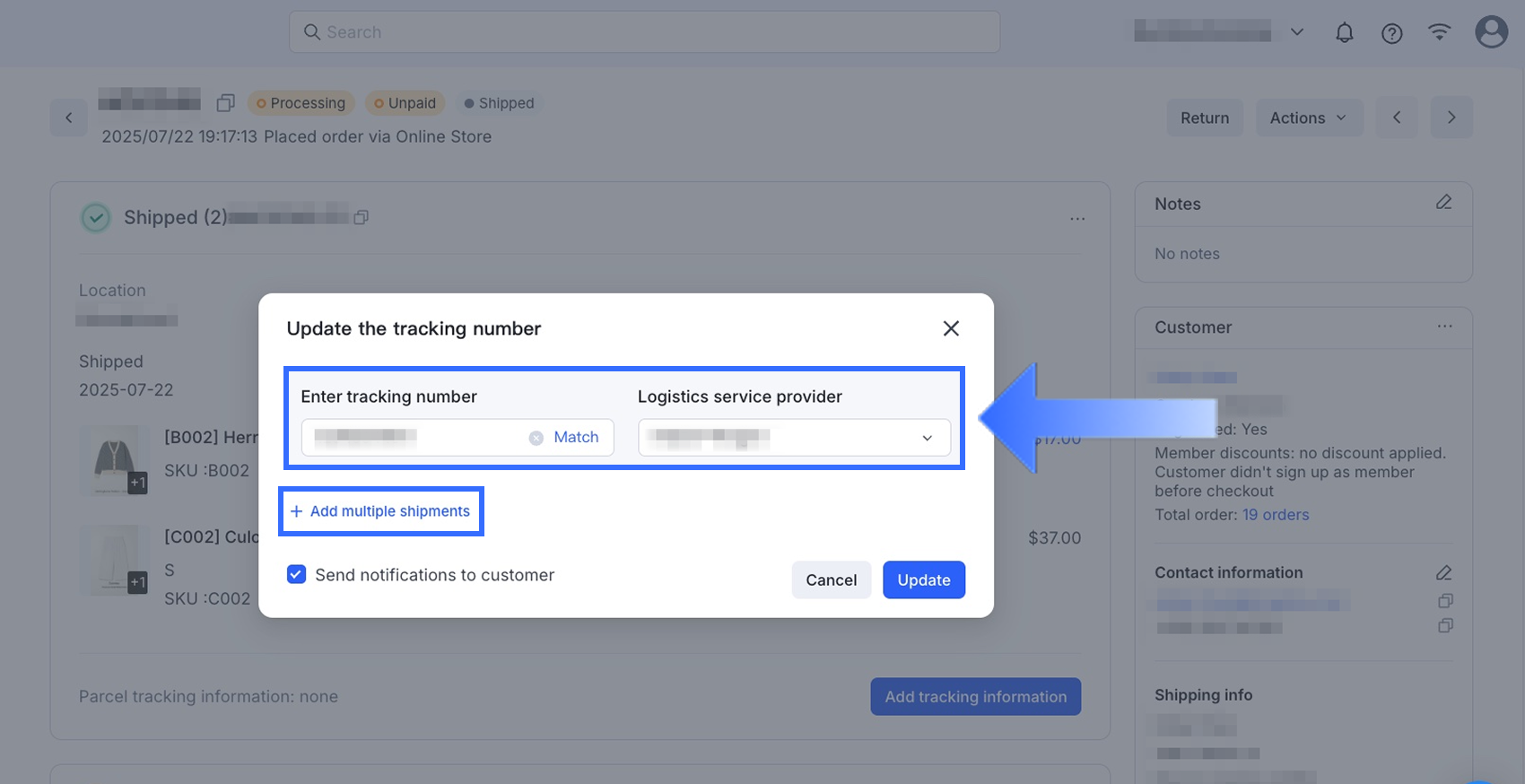Open the help question mark icon
The width and height of the screenshot is (1525, 784).
pyautogui.click(x=1391, y=33)
